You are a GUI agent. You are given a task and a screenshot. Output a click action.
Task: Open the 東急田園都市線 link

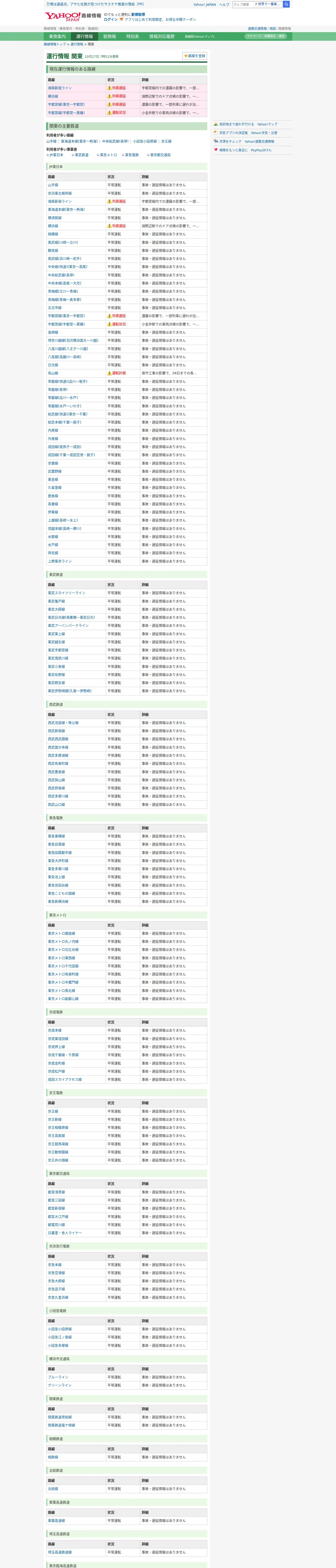(x=60, y=853)
